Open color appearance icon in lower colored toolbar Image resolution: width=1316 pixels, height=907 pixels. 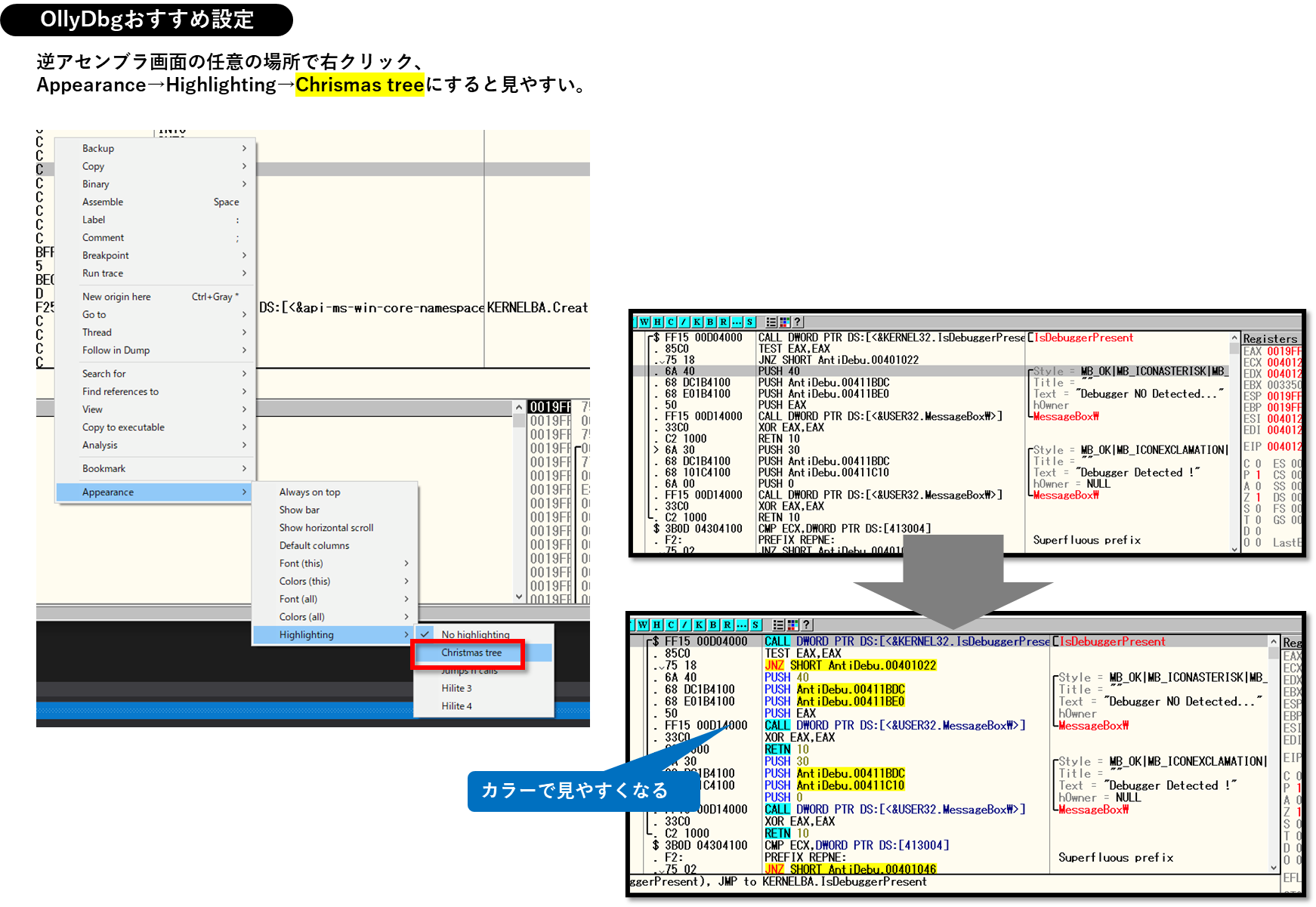point(792,625)
